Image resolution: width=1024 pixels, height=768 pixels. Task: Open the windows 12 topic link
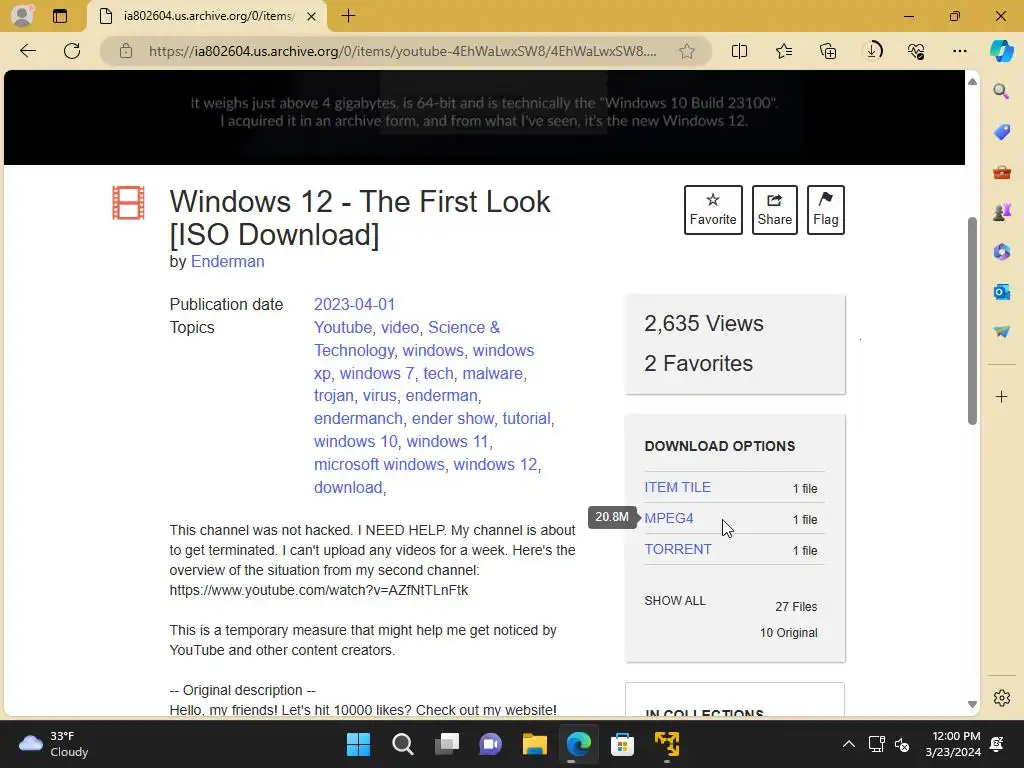click(x=495, y=464)
